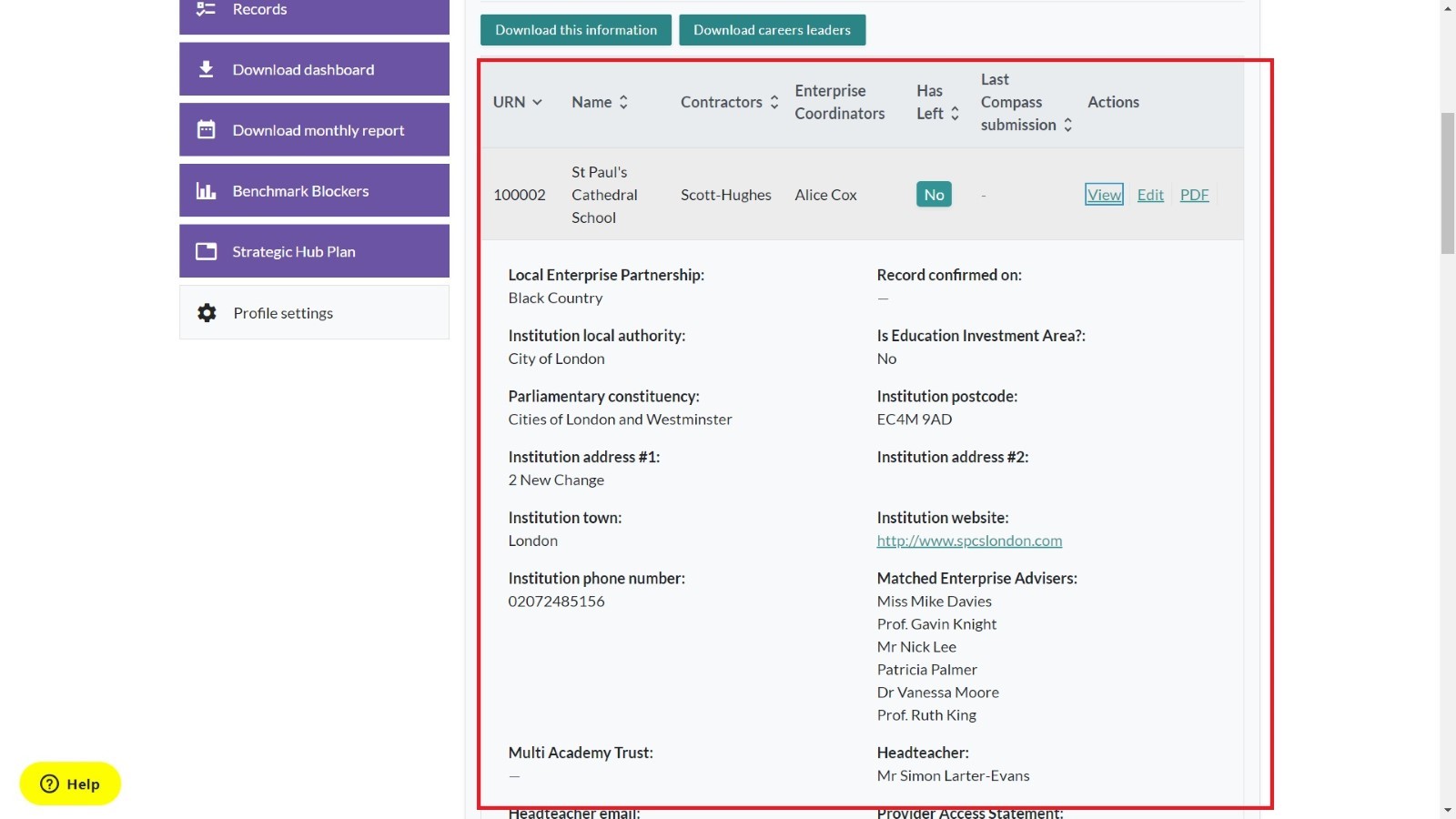This screenshot has width=1456, height=819.
Task: Sort table by Has Left column
Action: (938, 102)
